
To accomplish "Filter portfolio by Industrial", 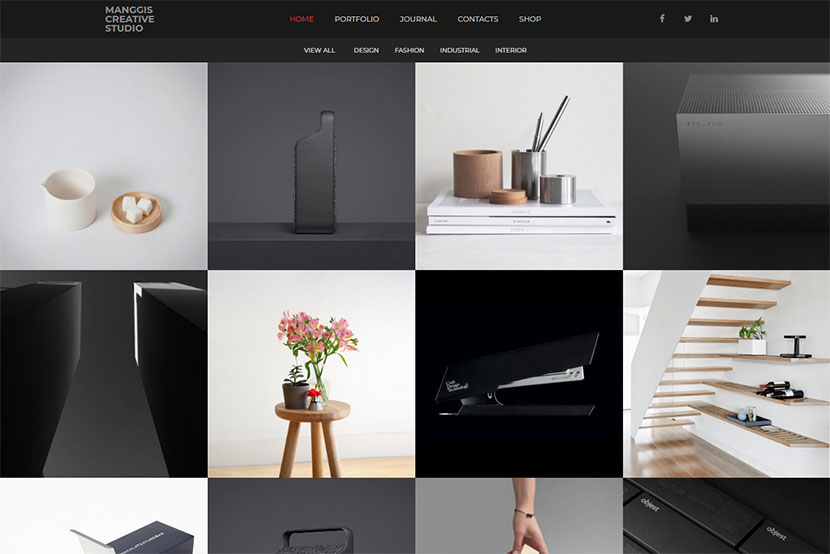I will coord(459,50).
